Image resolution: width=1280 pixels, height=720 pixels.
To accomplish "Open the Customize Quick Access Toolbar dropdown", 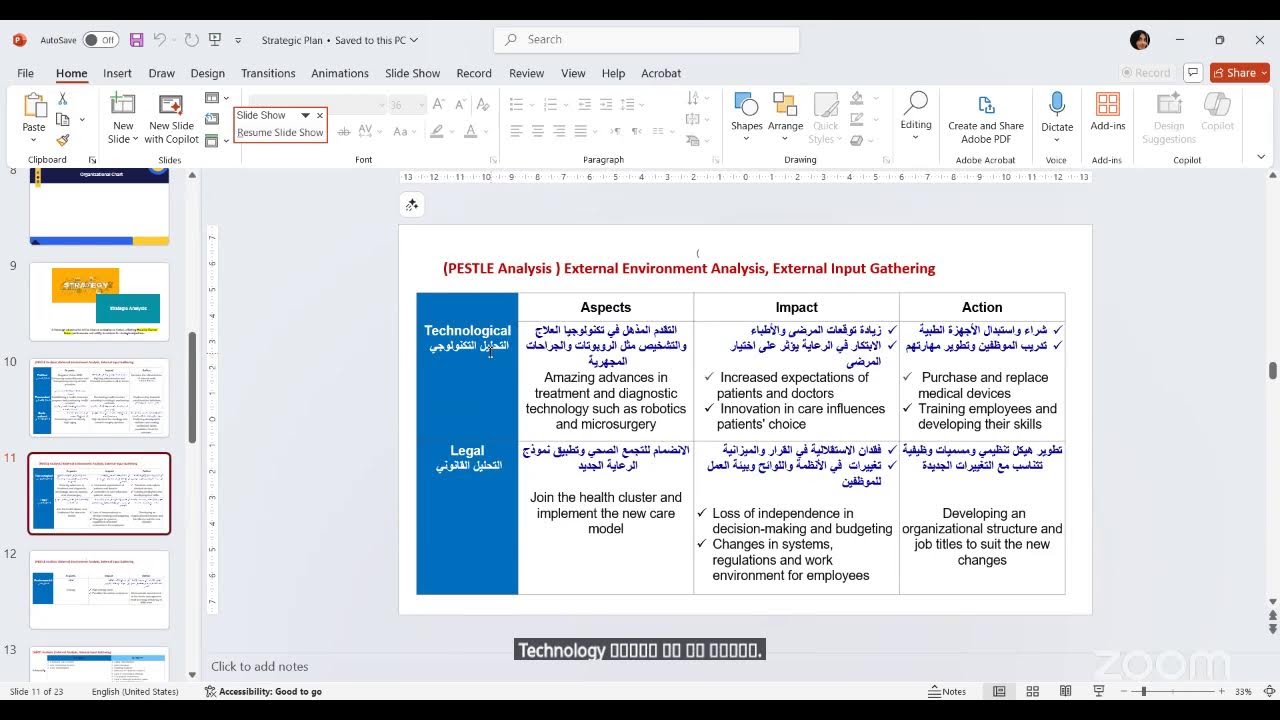I will click(238, 40).
